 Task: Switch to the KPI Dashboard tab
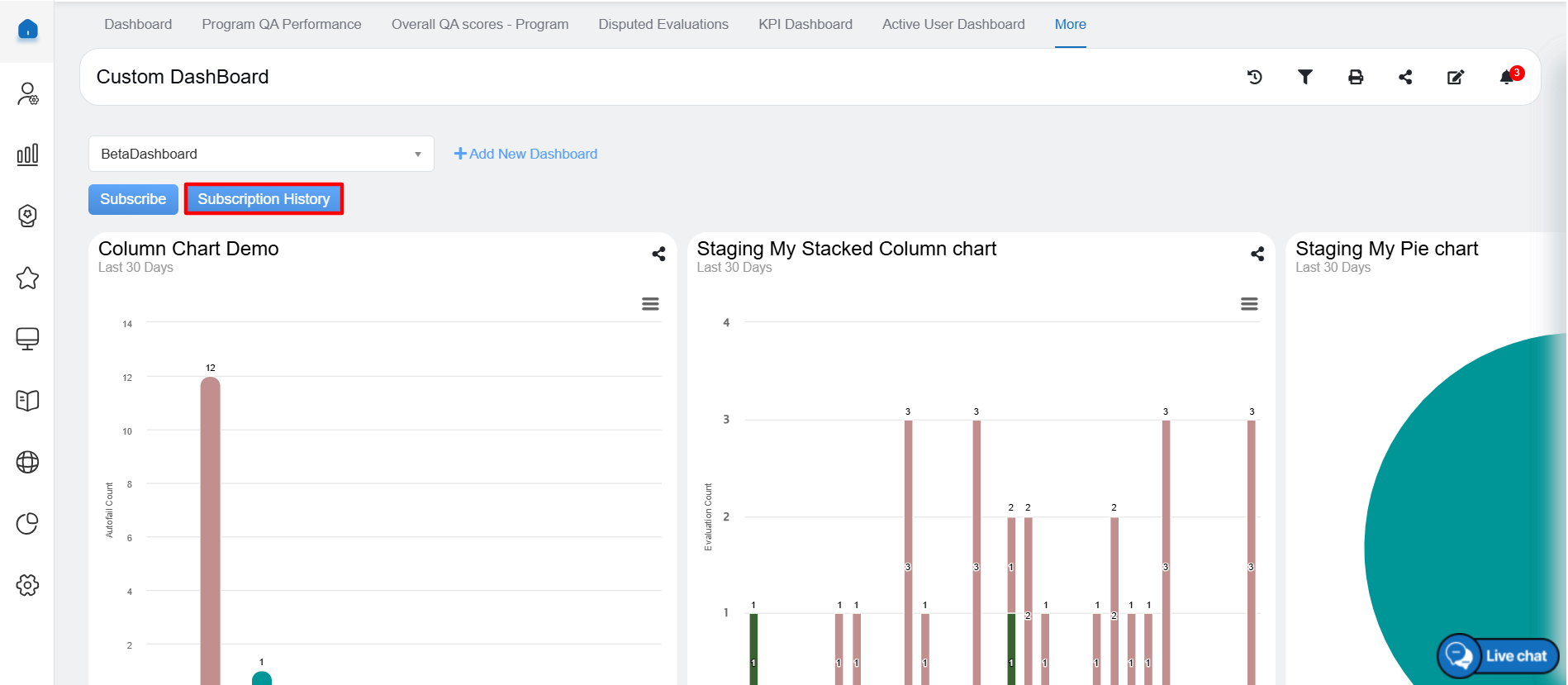[x=805, y=24]
